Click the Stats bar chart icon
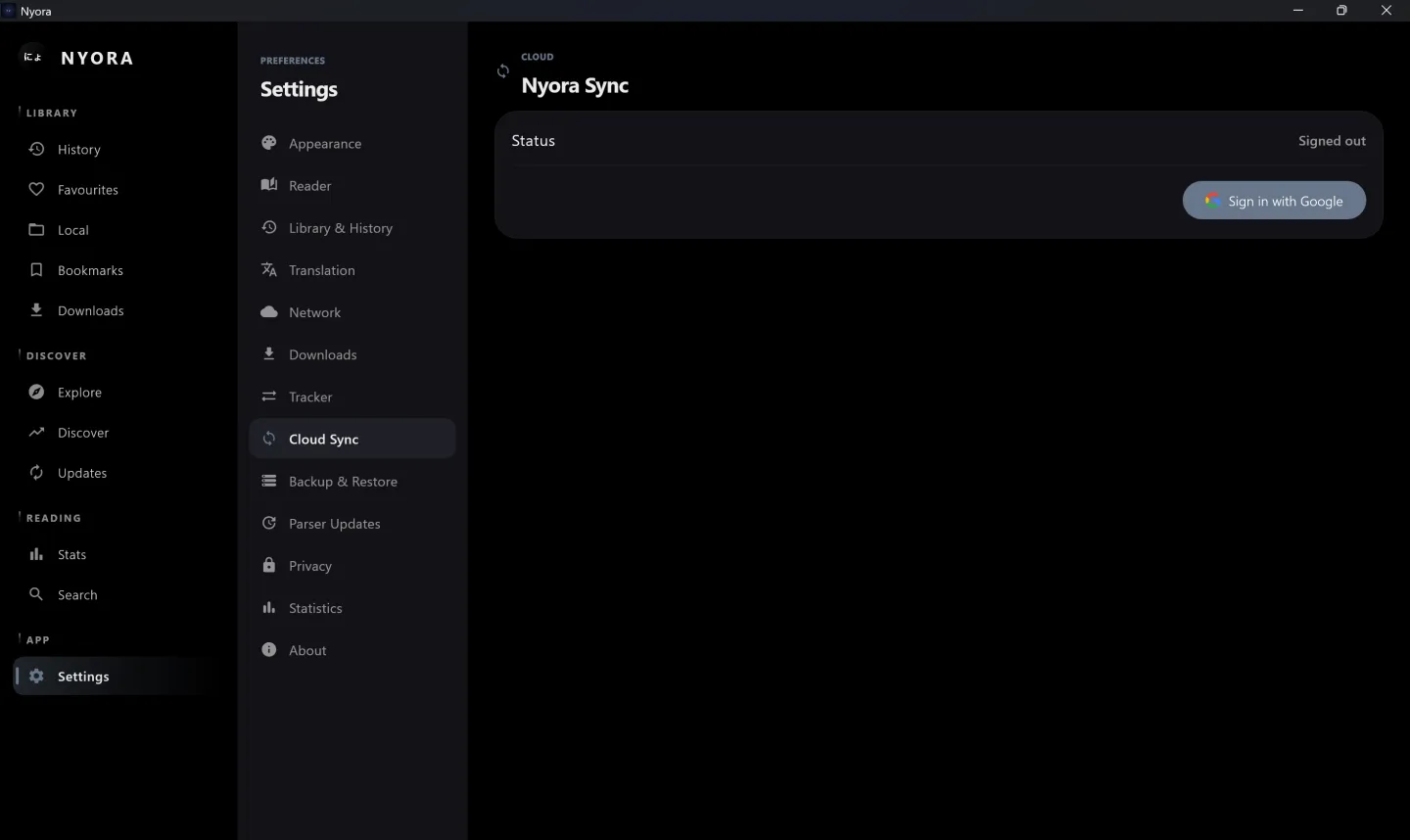This screenshot has height=840, width=1410. pos(36,554)
